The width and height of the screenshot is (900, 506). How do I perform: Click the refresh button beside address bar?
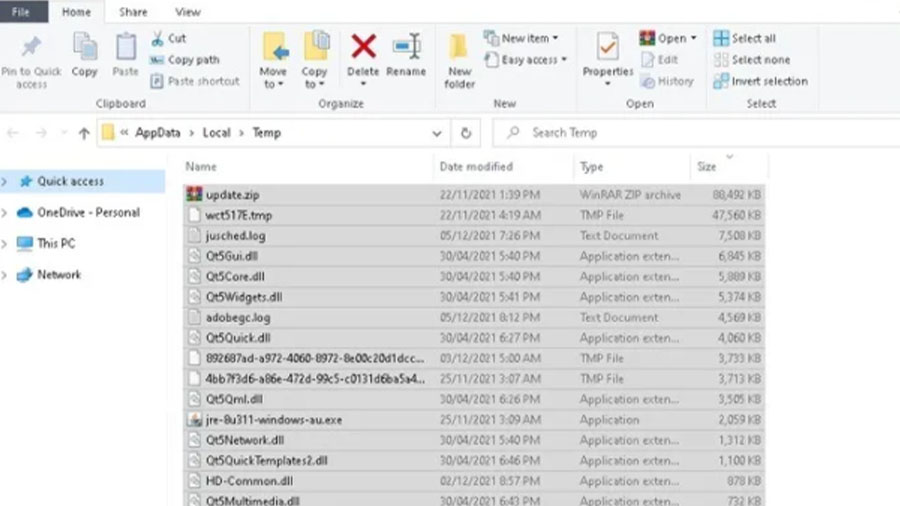click(x=465, y=132)
